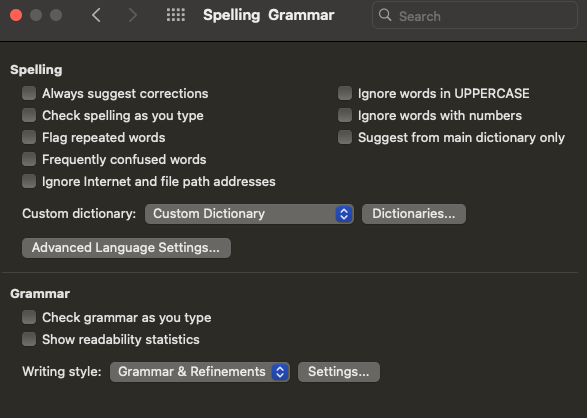The image size is (587, 418).
Task: Open Advanced Language Settings...
Action: pyautogui.click(x=126, y=248)
